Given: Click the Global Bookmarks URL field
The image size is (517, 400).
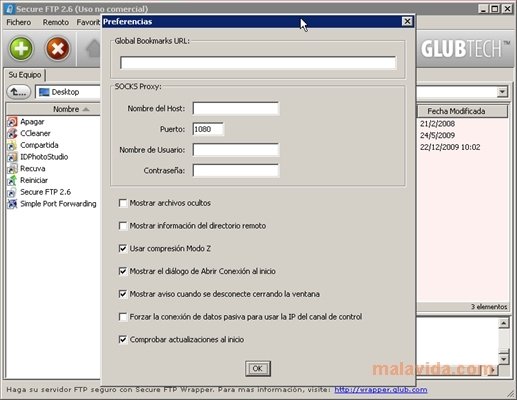Looking at the screenshot, I should (x=258, y=63).
